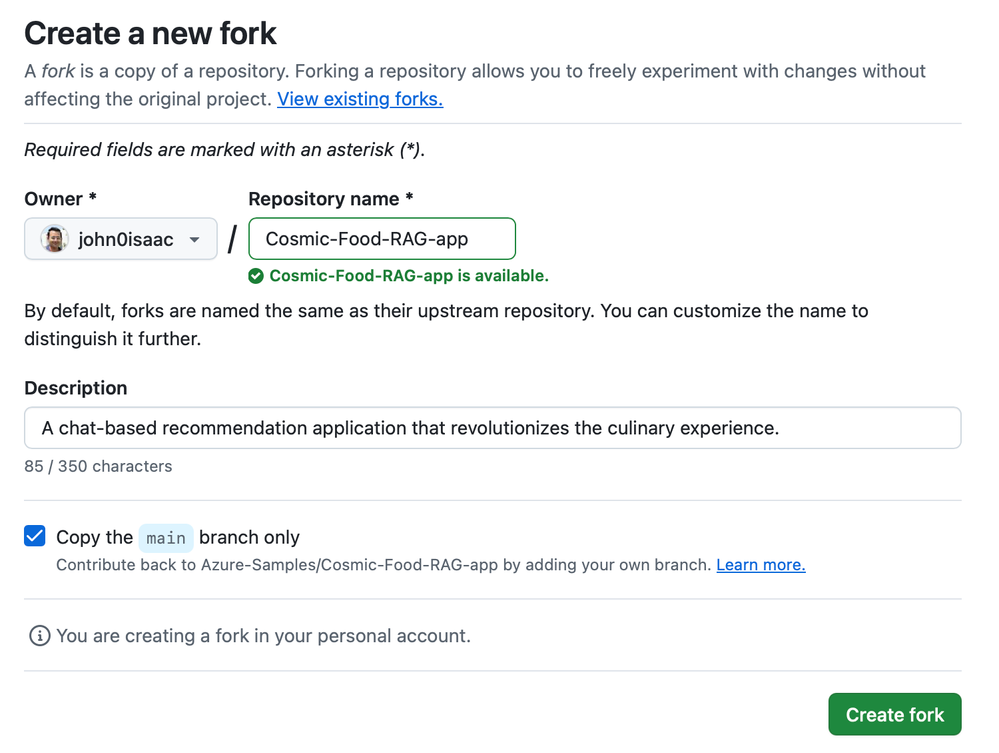Click the "Create a new fork" heading
This screenshot has height=753, width=999.
point(150,33)
